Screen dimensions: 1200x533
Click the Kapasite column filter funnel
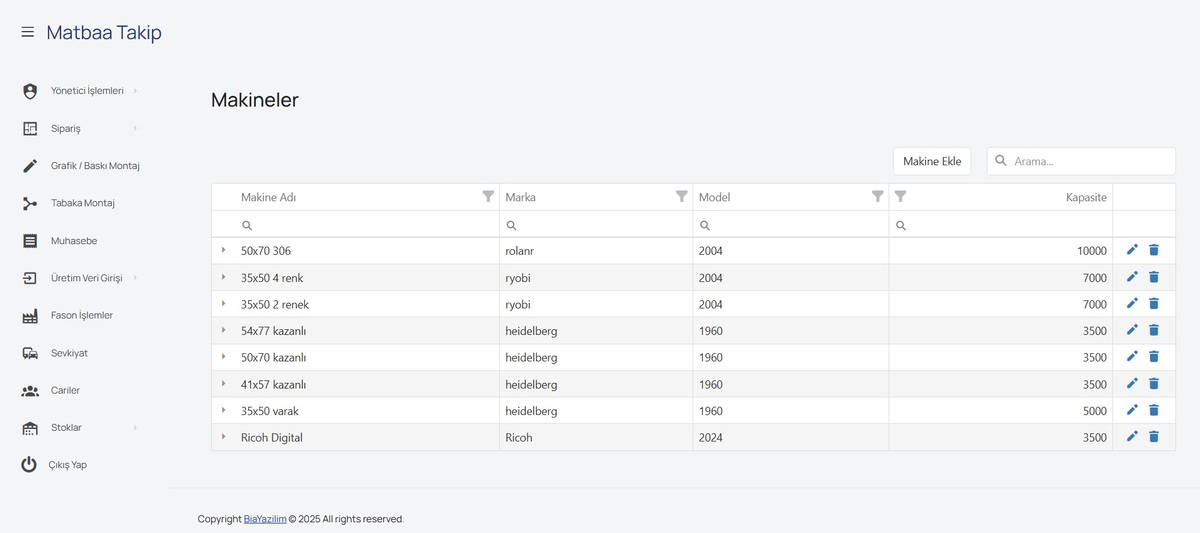(x=900, y=197)
